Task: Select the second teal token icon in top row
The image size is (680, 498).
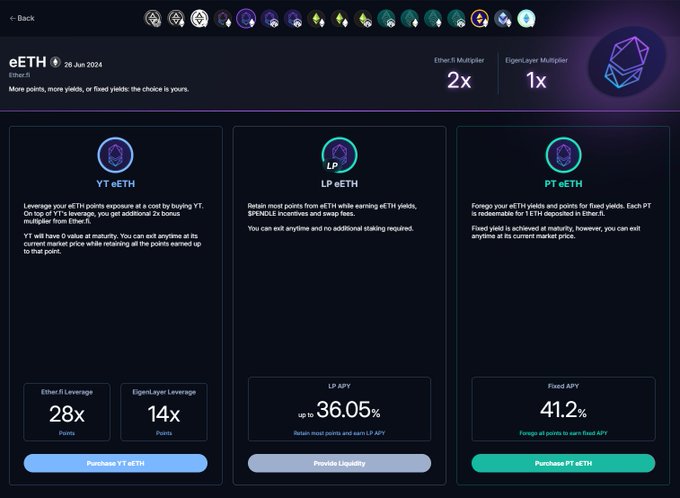Action: [x=409, y=19]
